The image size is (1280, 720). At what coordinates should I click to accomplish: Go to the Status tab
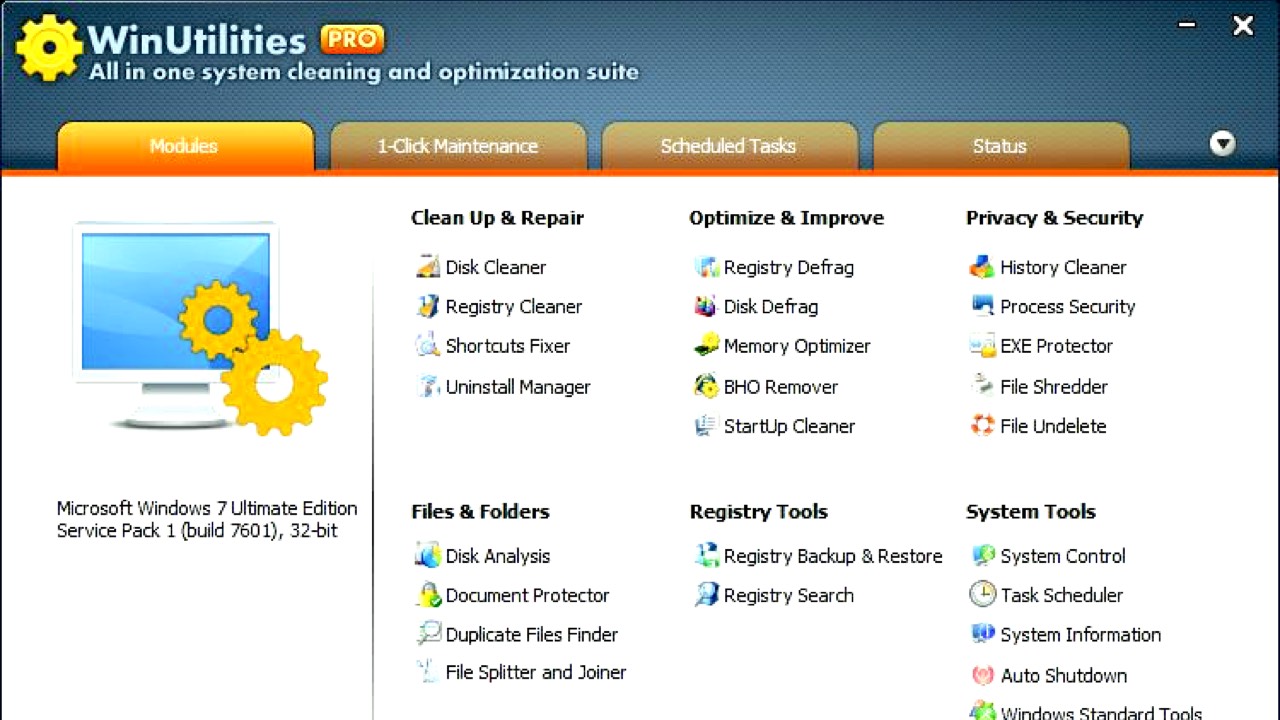pyautogui.click(x=1000, y=146)
